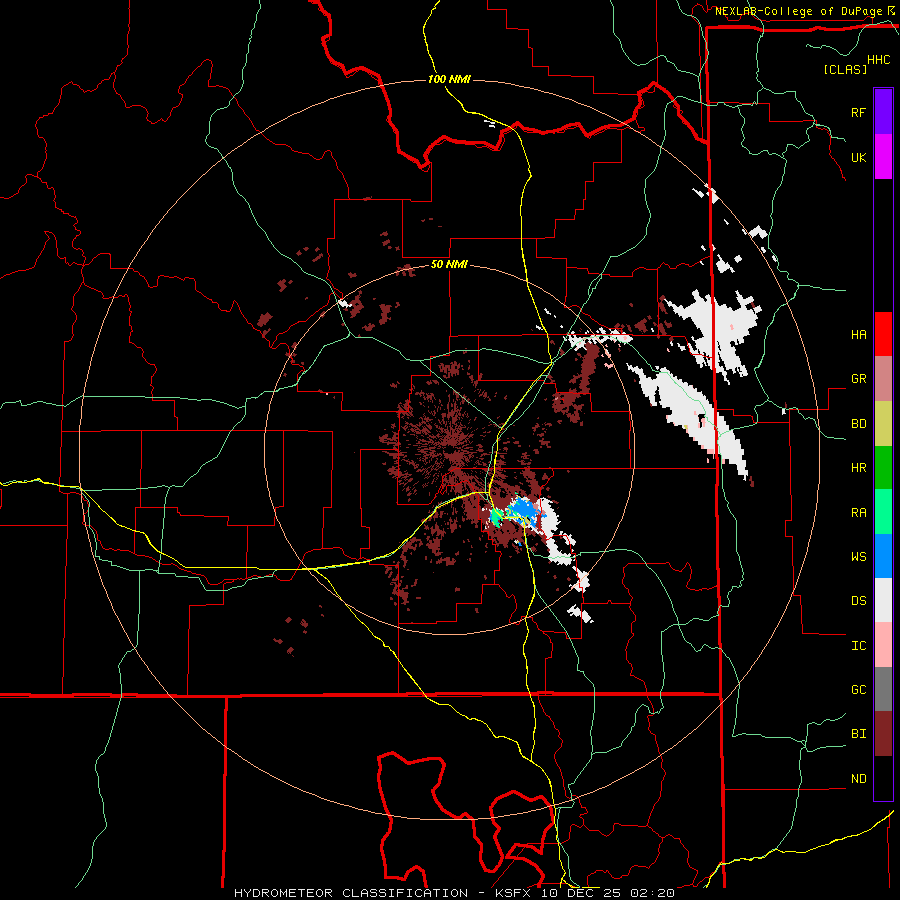The height and width of the screenshot is (900, 900).
Task: Click the WS blue legend swatch
Action: 883,556
